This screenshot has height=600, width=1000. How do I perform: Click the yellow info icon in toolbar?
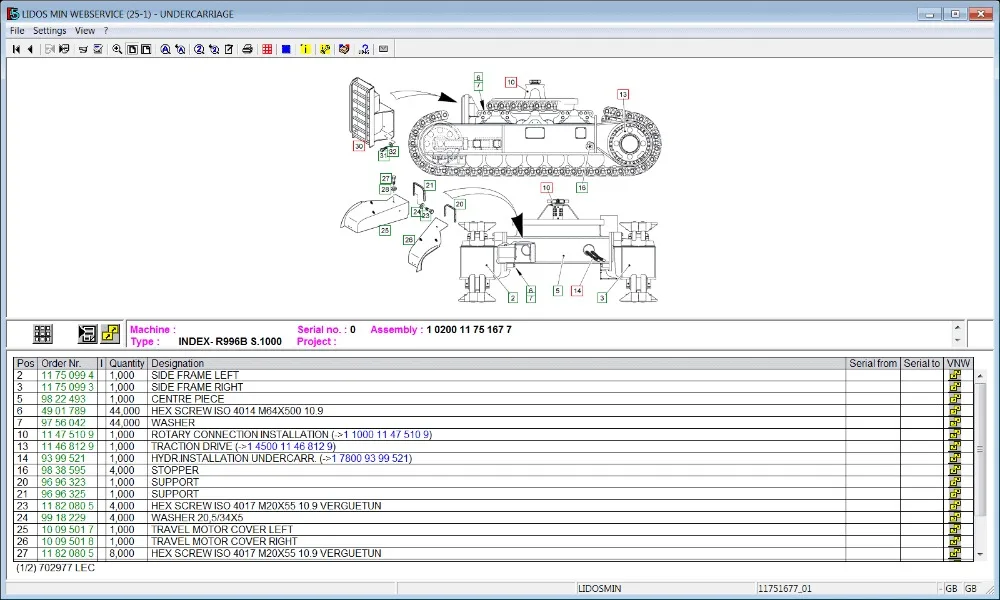(305, 49)
